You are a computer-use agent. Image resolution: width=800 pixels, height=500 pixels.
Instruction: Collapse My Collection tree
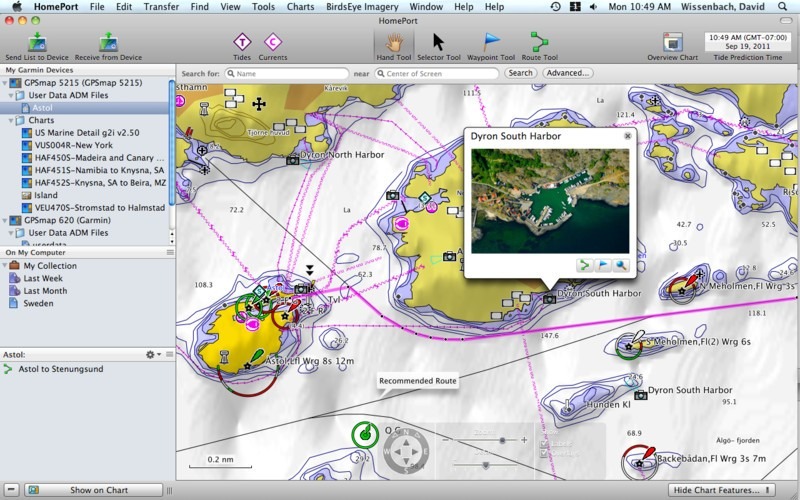[x=5, y=265]
